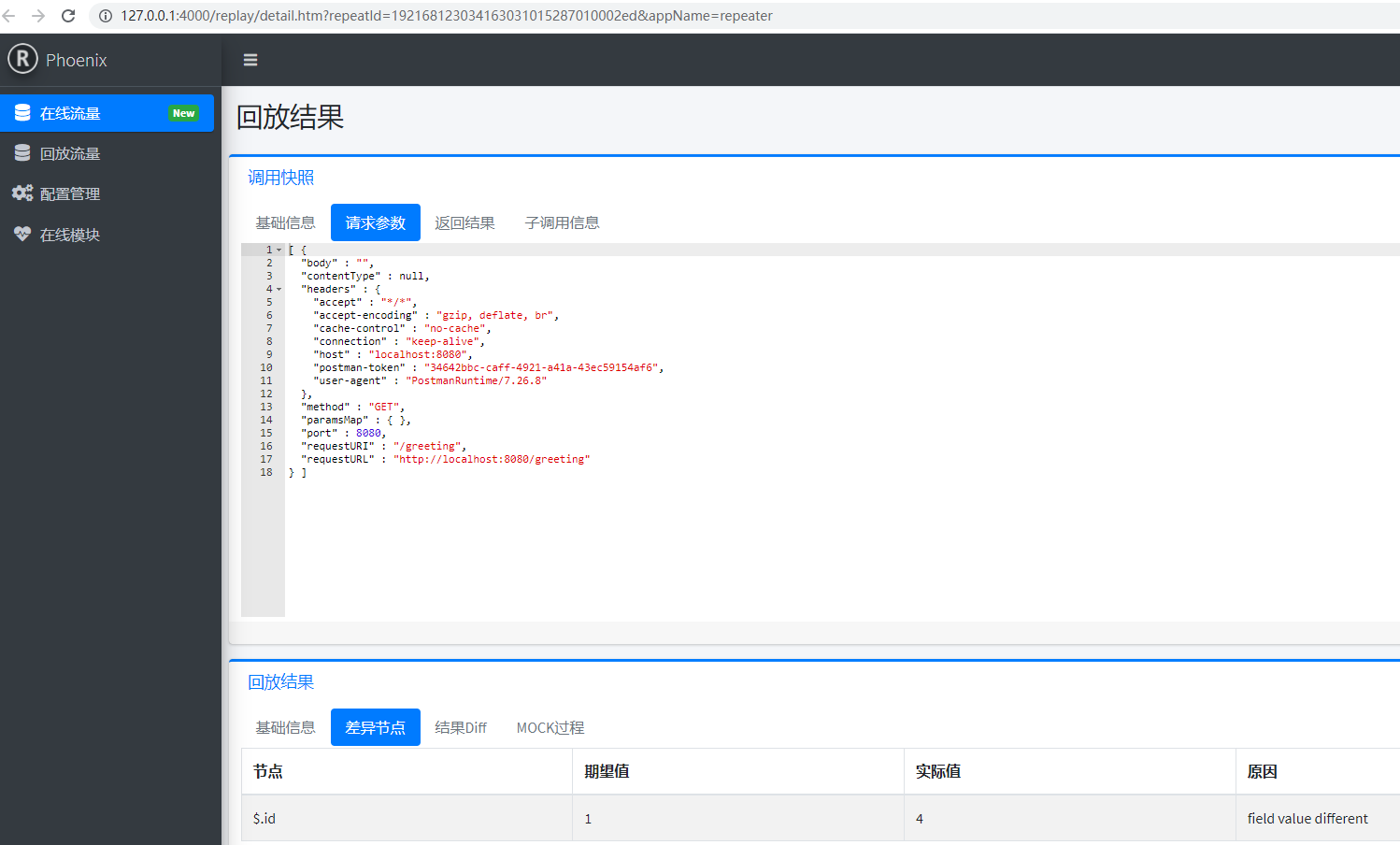Open the 子调用信息 tab

[562, 222]
